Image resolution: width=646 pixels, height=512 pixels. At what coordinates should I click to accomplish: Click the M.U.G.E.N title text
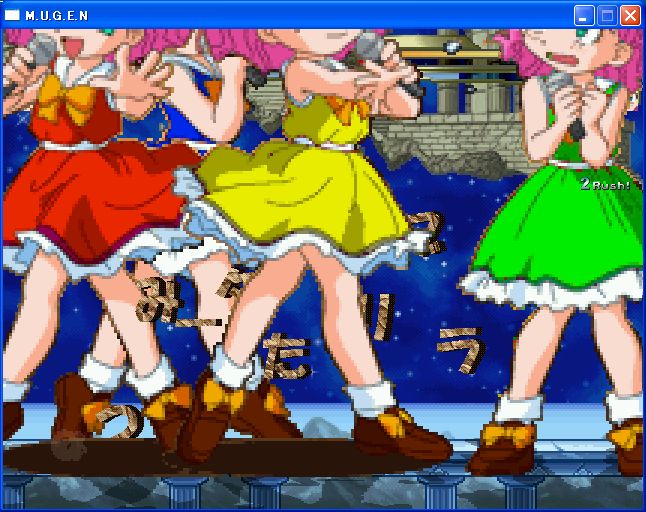coord(57,16)
